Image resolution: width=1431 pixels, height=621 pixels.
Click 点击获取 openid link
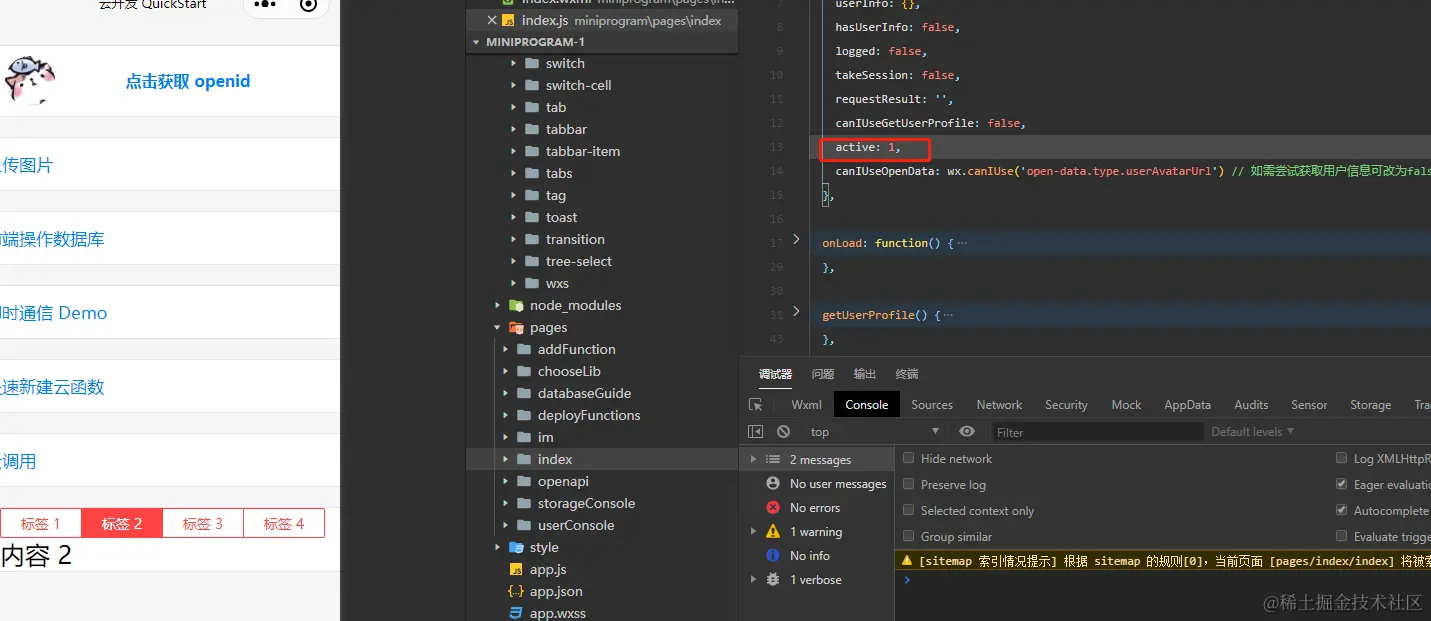(x=188, y=82)
